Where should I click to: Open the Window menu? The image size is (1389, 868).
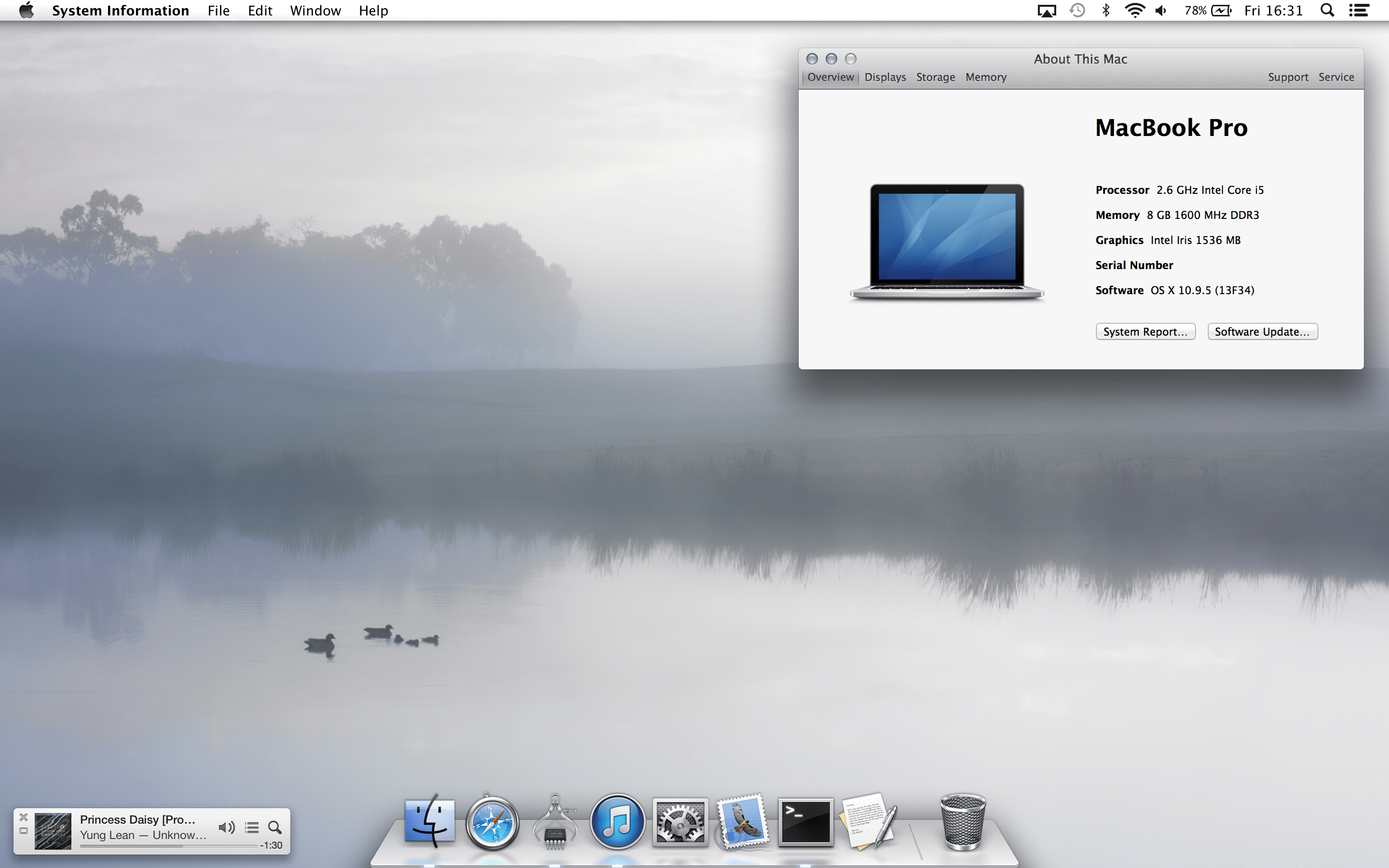pos(315,11)
